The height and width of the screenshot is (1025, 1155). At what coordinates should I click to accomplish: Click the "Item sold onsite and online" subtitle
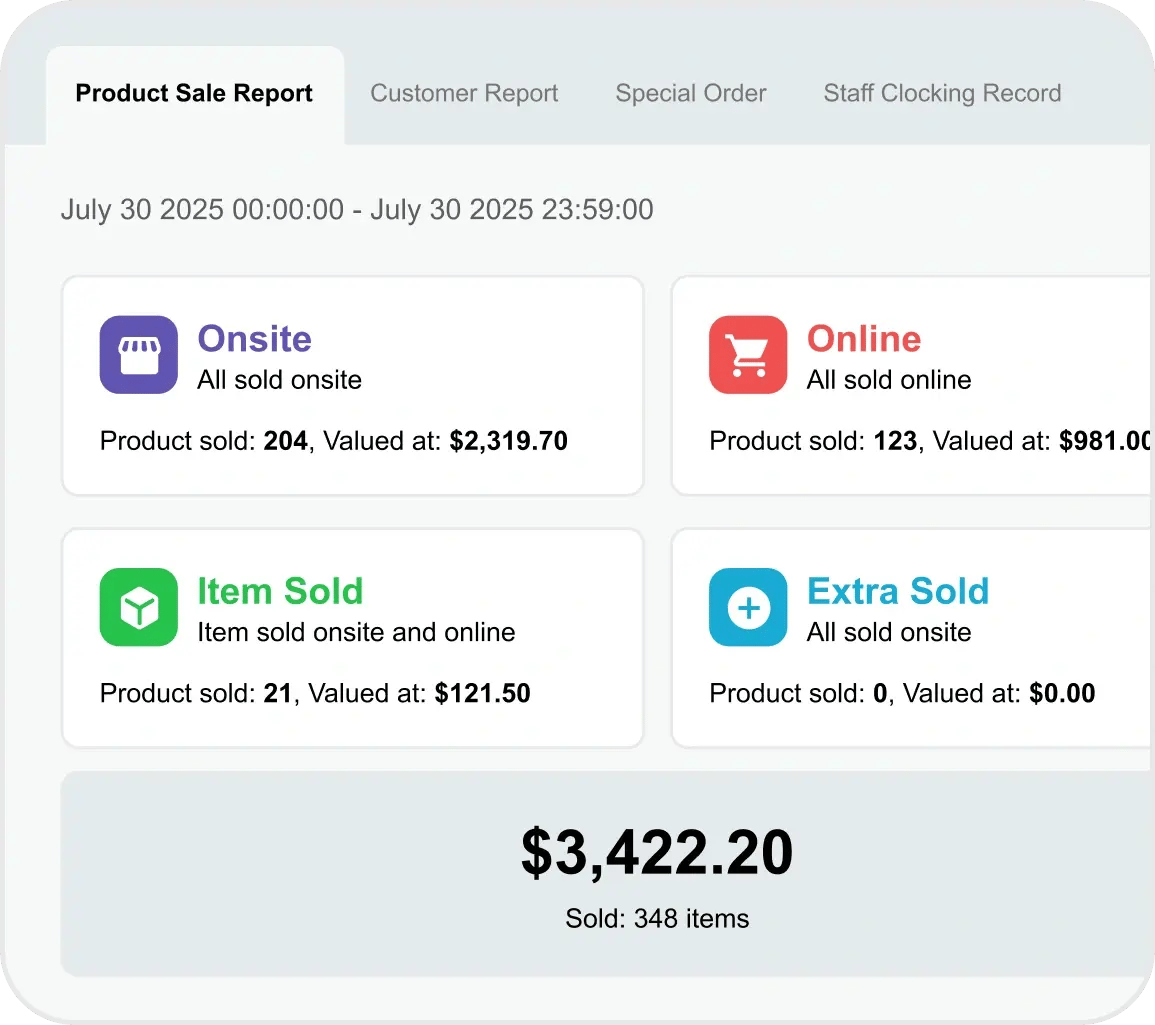pyautogui.click(x=356, y=632)
